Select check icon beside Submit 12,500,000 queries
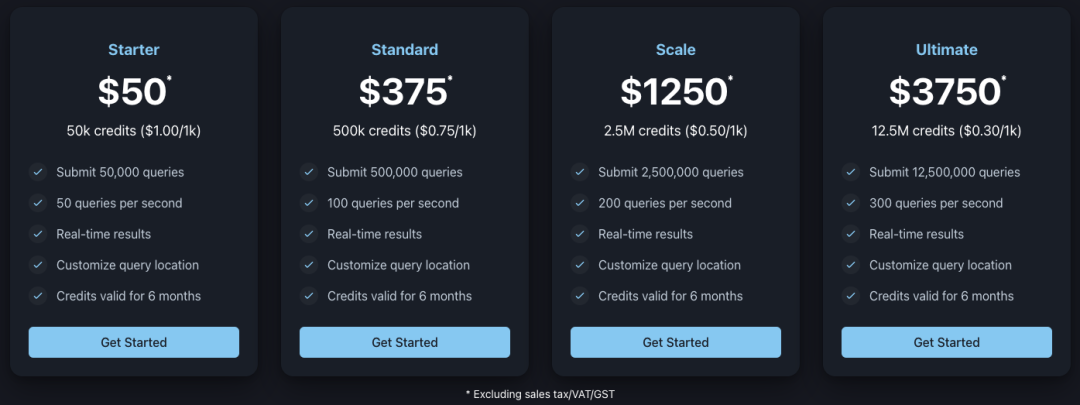The width and height of the screenshot is (1080, 405). pyautogui.click(x=851, y=172)
